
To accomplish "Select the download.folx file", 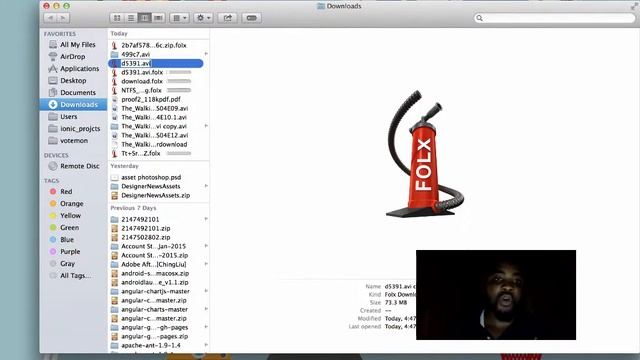I will tap(142, 81).
